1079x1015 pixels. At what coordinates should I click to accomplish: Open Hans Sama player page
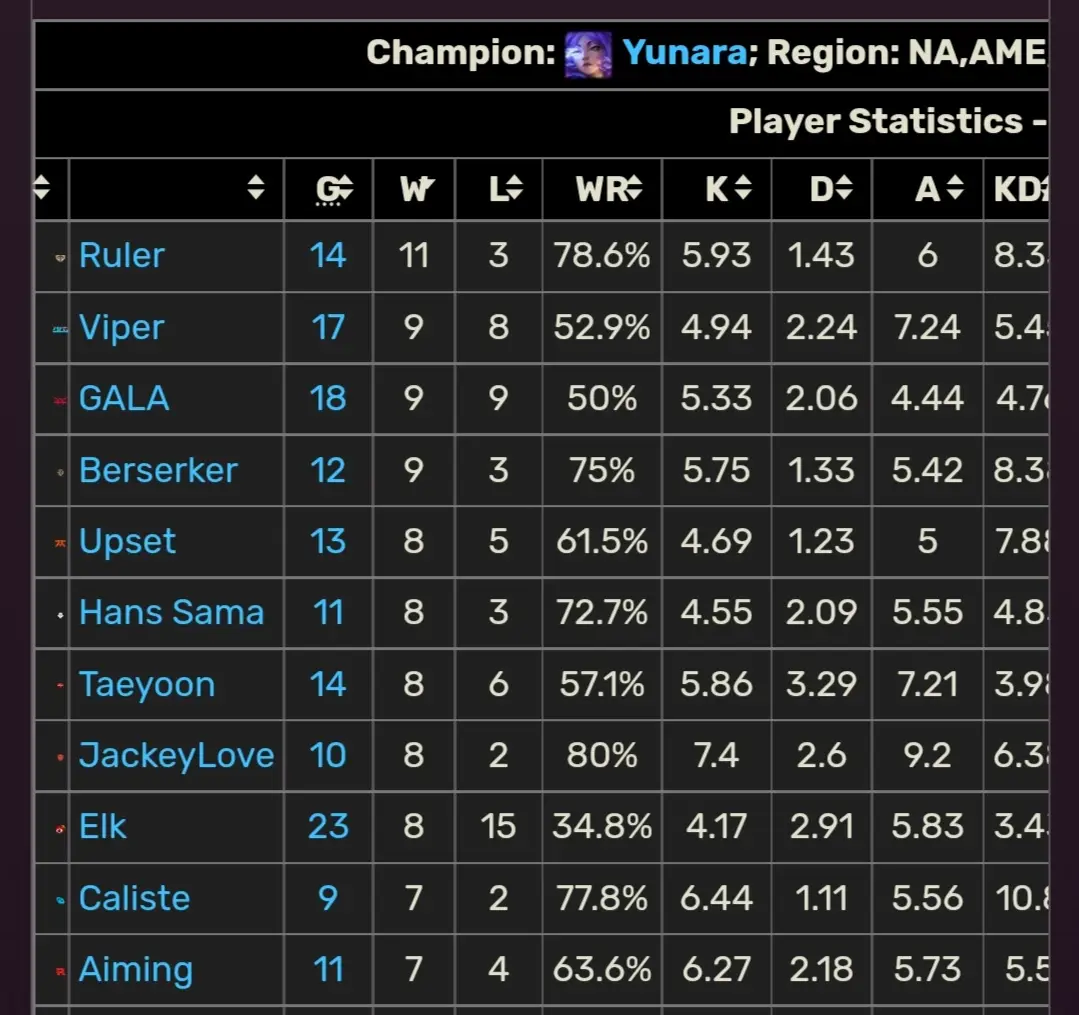172,612
